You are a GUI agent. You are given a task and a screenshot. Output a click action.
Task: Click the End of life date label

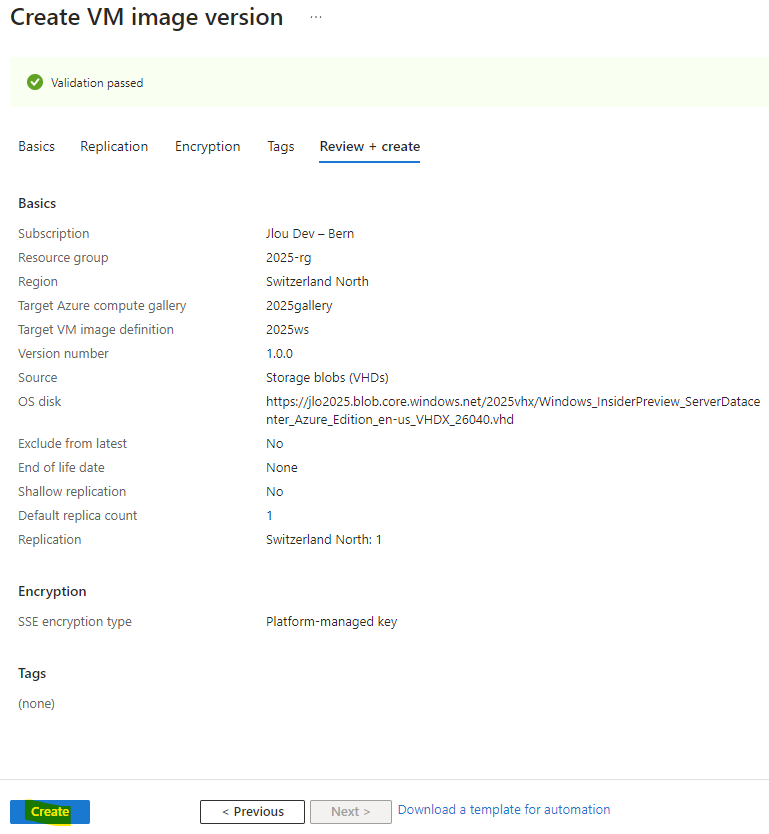pyautogui.click(x=61, y=468)
